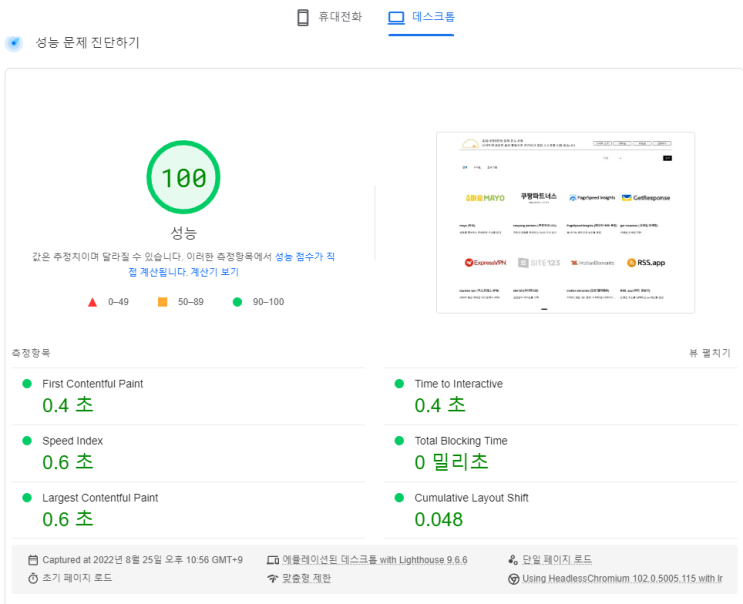Open the 계산기 보기 link
743x604 pixels.
215,272
